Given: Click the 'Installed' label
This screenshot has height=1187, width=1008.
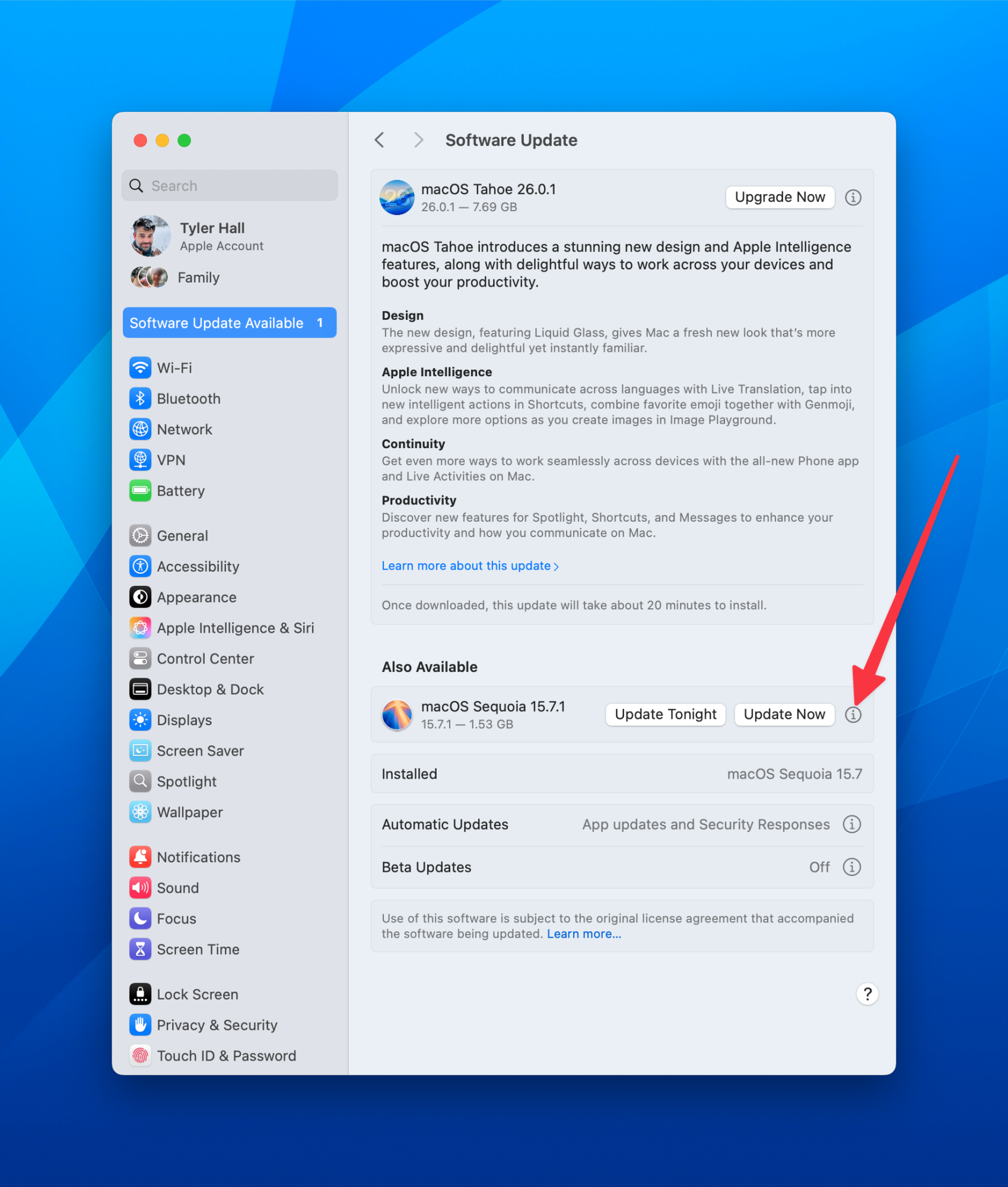Looking at the screenshot, I should 409,774.
